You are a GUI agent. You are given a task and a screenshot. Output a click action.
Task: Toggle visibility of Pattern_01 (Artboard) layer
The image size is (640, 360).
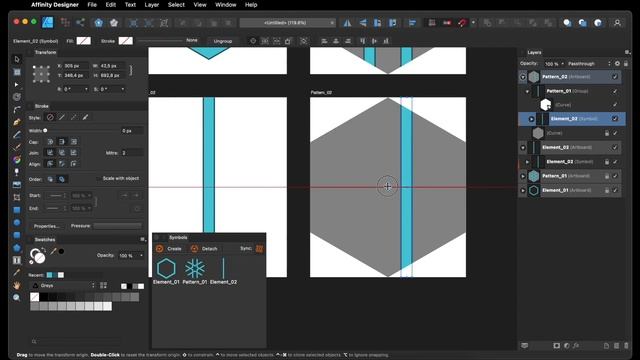coord(615,176)
